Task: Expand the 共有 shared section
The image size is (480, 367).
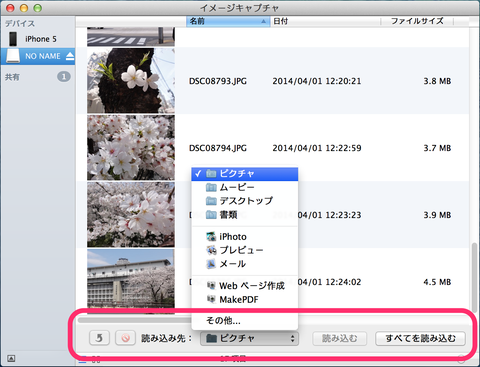Action: point(12,77)
